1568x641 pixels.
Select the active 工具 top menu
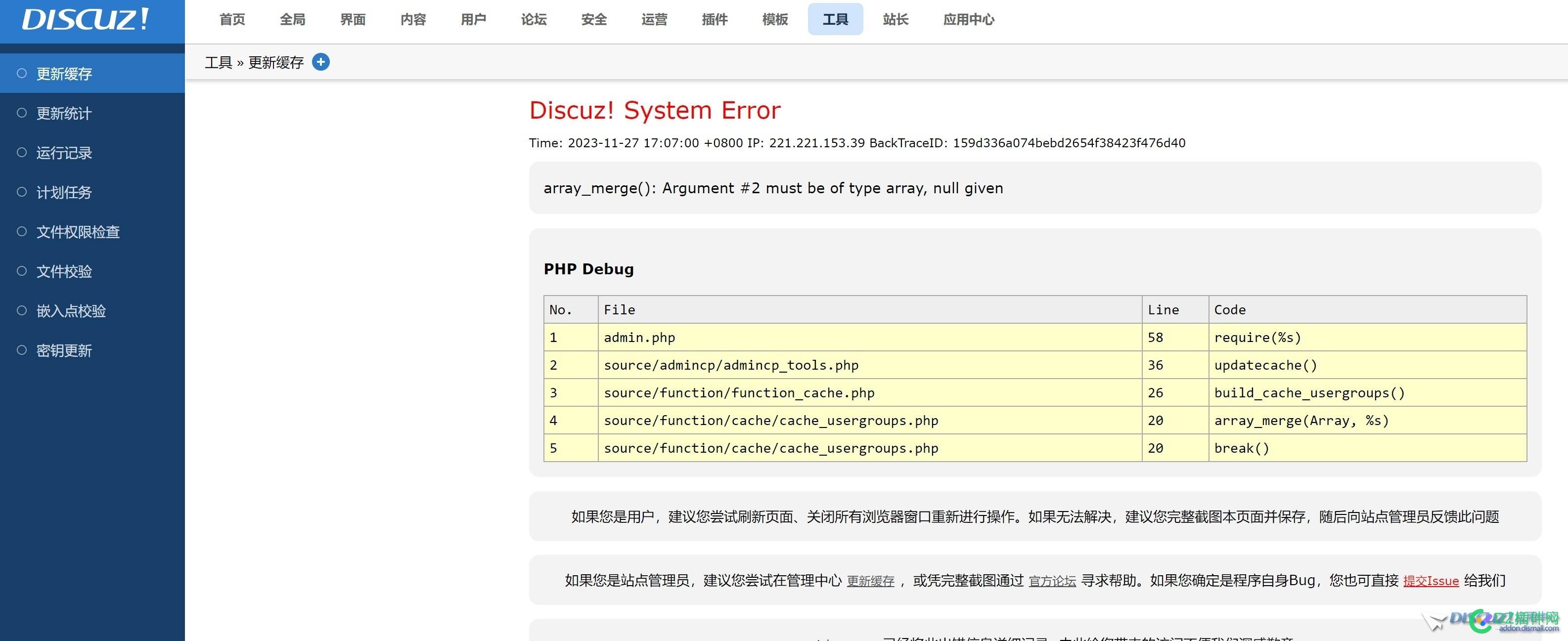pos(835,19)
